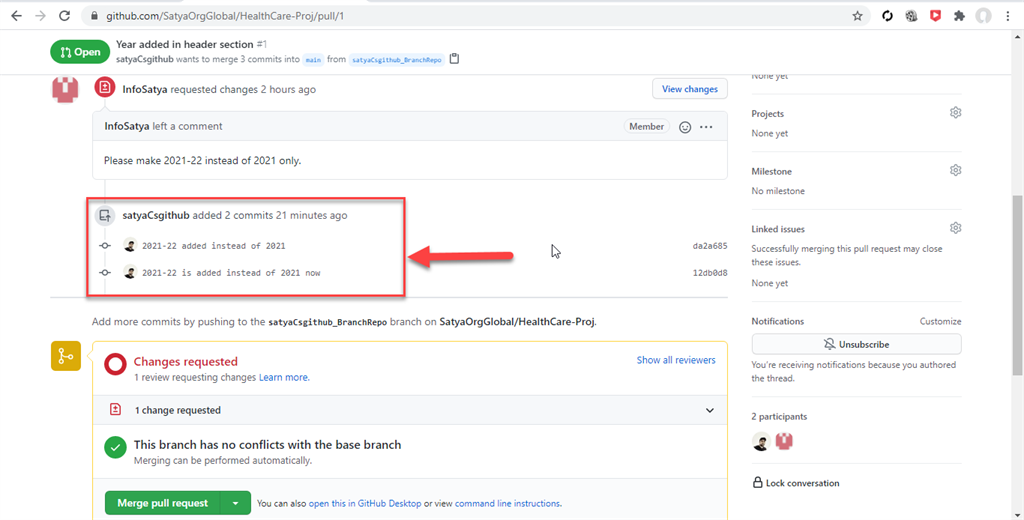
Task: Click avatar next to da2a685 commit
Action: (130, 246)
